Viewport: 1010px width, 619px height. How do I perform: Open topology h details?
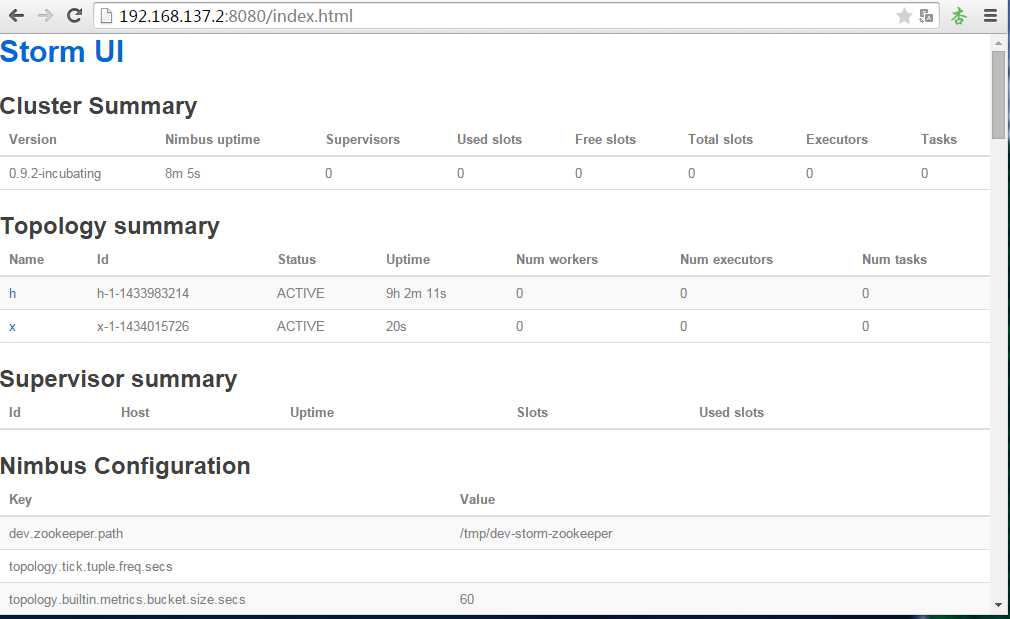coord(12,294)
